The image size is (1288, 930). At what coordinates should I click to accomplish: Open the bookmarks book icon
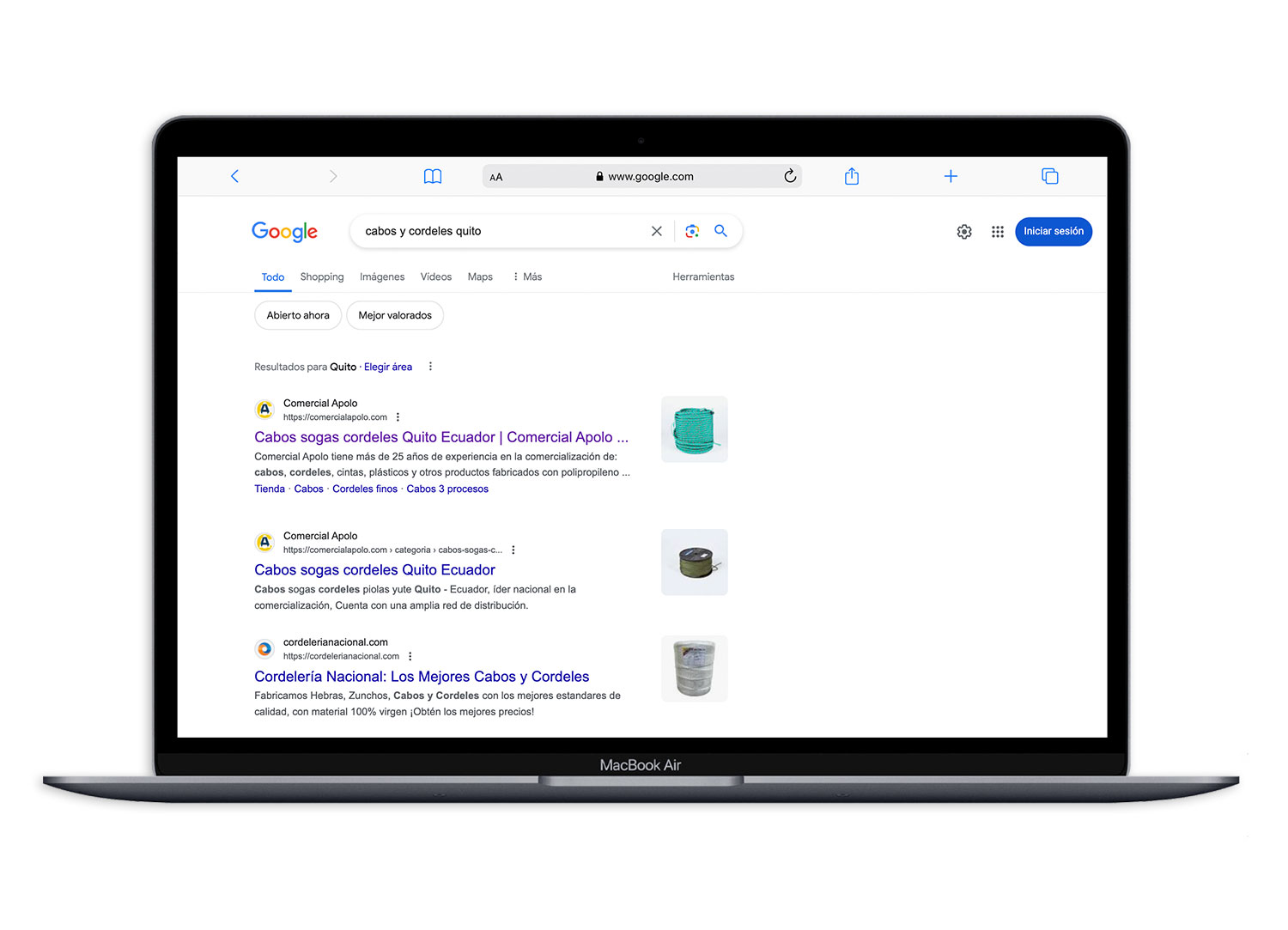[433, 176]
